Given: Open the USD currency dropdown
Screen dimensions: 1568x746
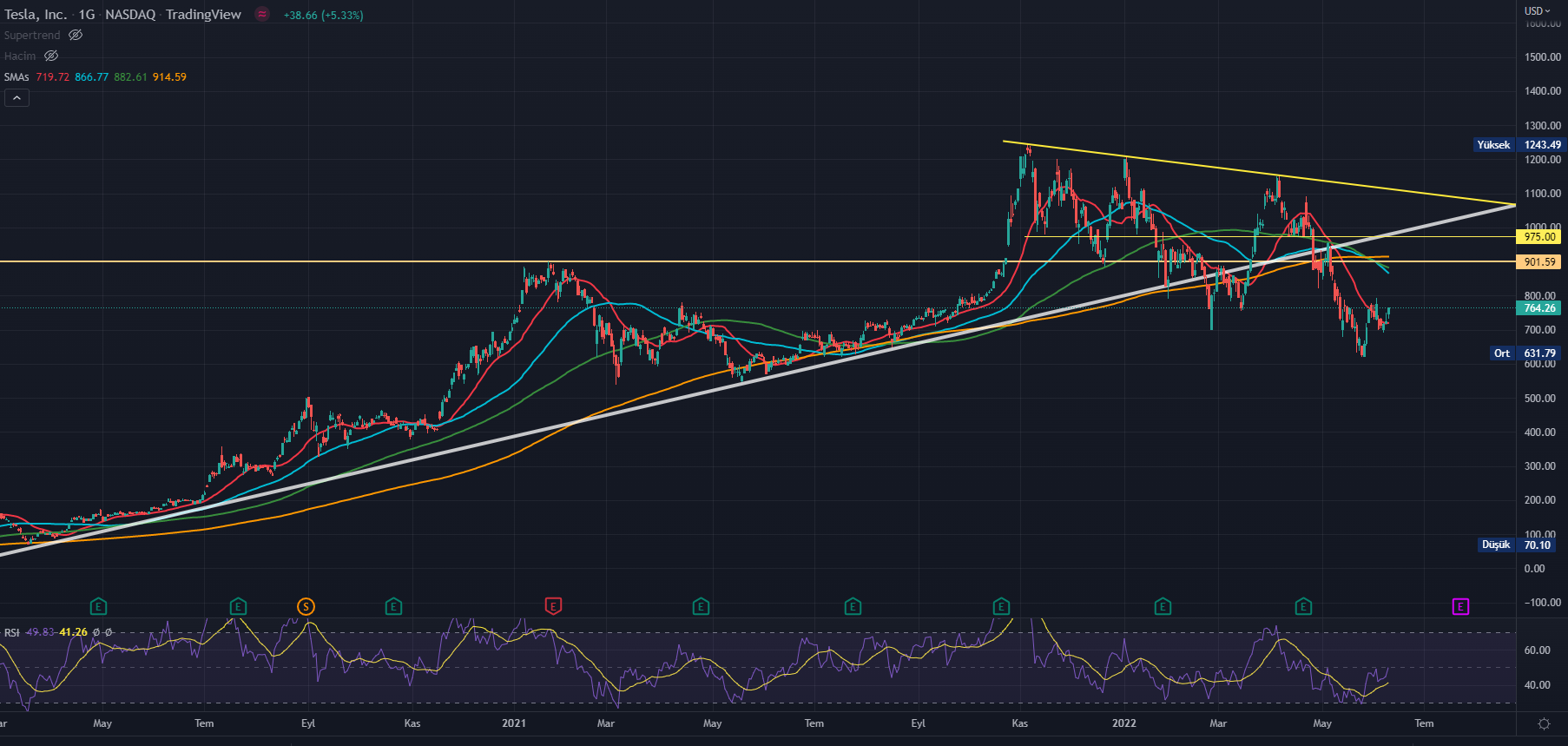Looking at the screenshot, I should click(x=1538, y=11).
